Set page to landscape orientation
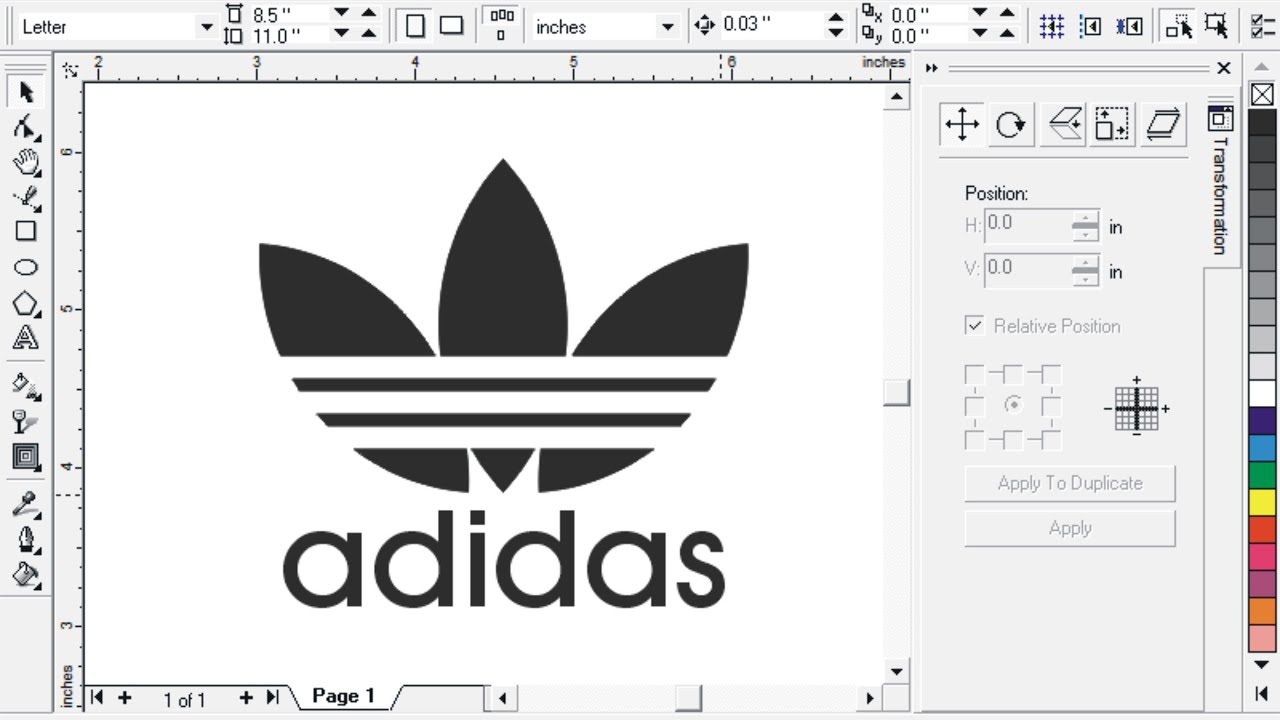 pyautogui.click(x=452, y=26)
